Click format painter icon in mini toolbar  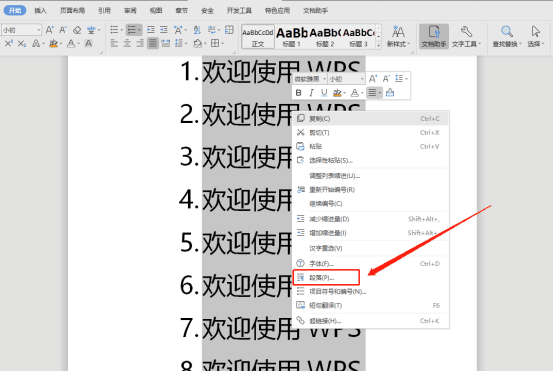(x=390, y=93)
